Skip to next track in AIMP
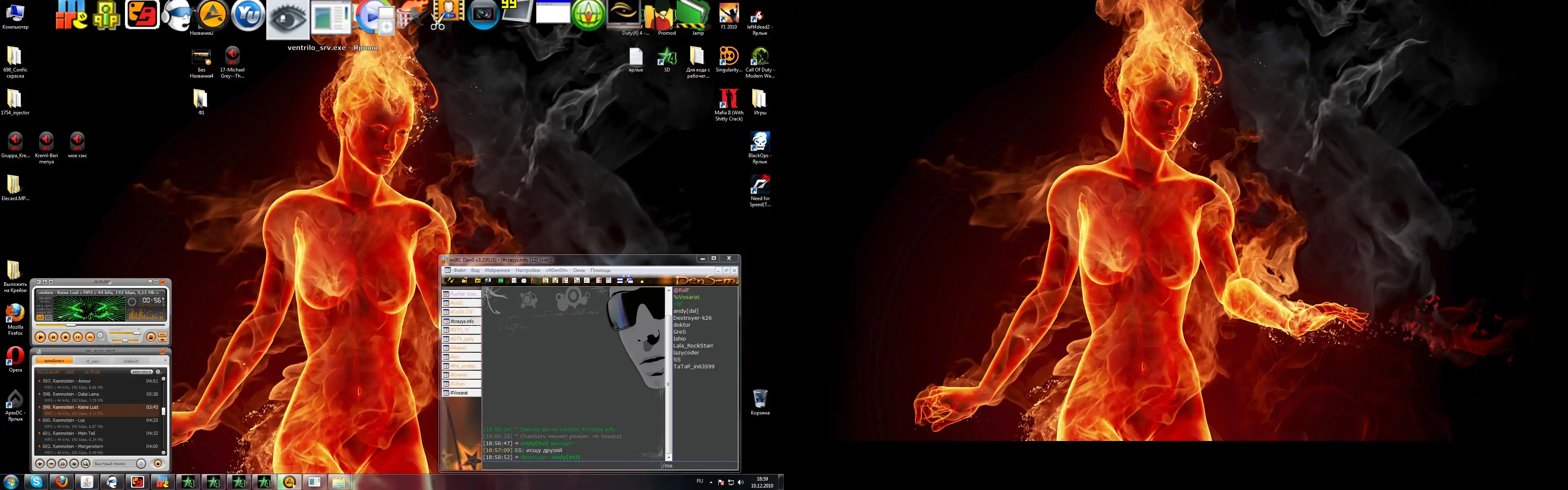This screenshot has width=1568, height=490. pyautogui.click(x=90, y=336)
